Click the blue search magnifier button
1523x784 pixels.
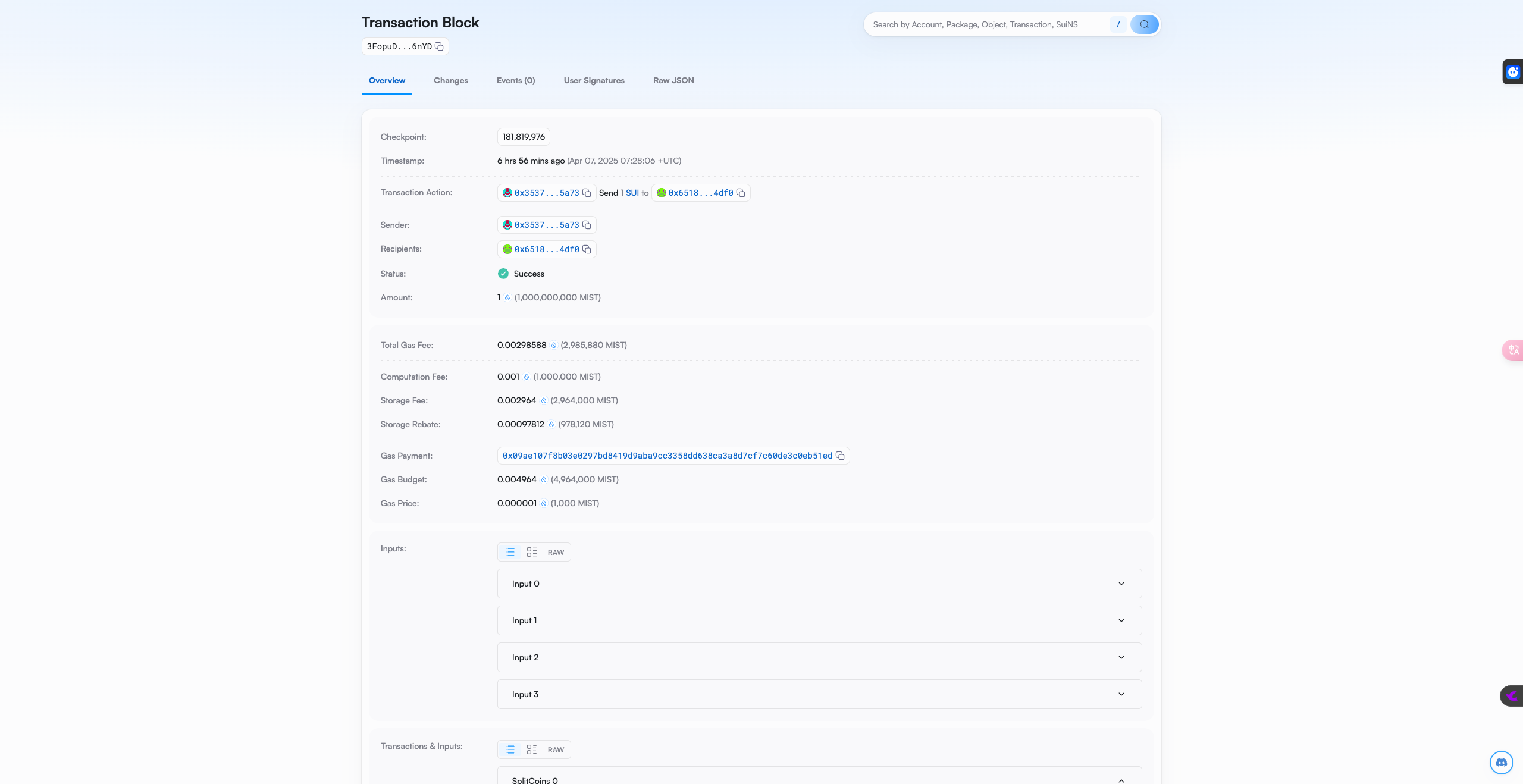1144,24
